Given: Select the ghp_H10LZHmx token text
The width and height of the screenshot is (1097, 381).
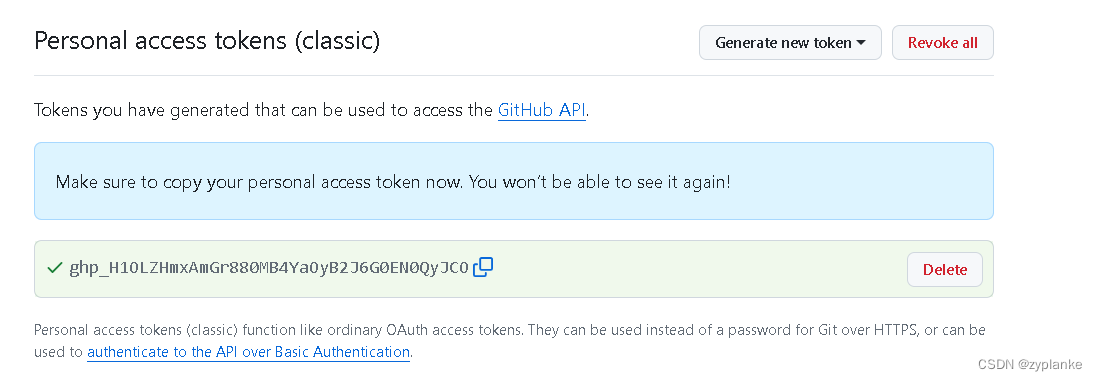Looking at the screenshot, I should click(x=269, y=268).
